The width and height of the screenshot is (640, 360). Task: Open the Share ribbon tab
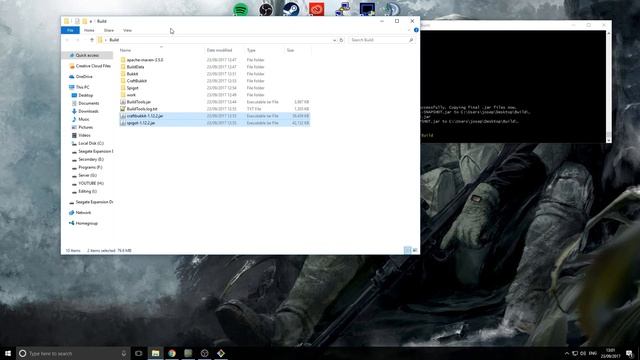[x=109, y=30]
